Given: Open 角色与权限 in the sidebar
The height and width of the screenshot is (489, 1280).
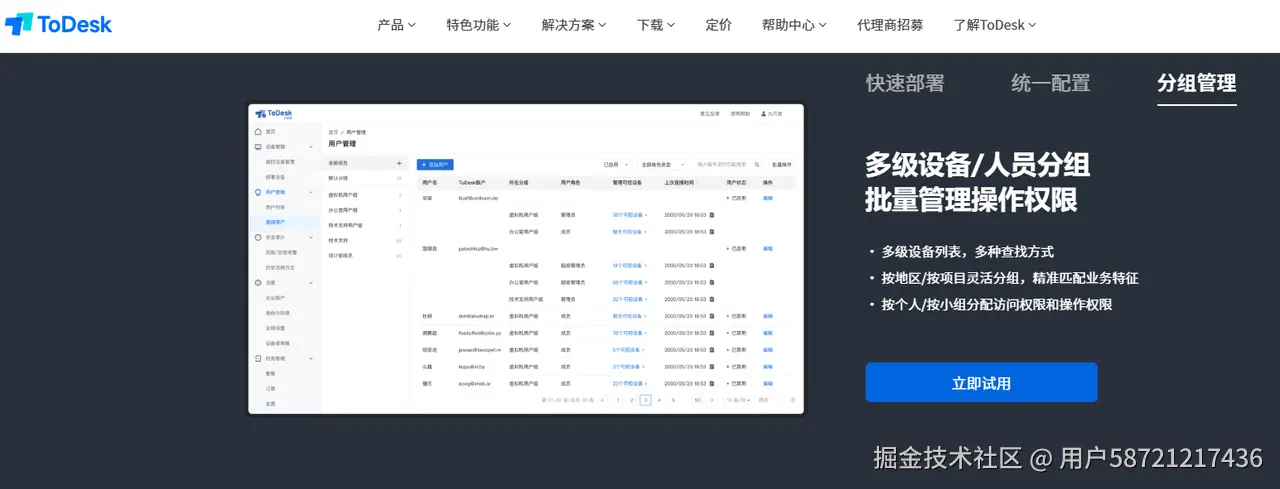Looking at the screenshot, I should point(277,313).
